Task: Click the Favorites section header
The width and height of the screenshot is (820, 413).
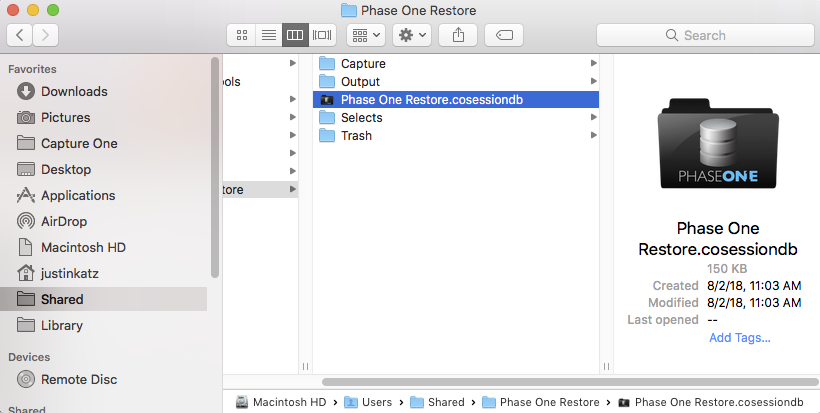Action: click(32, 69)
